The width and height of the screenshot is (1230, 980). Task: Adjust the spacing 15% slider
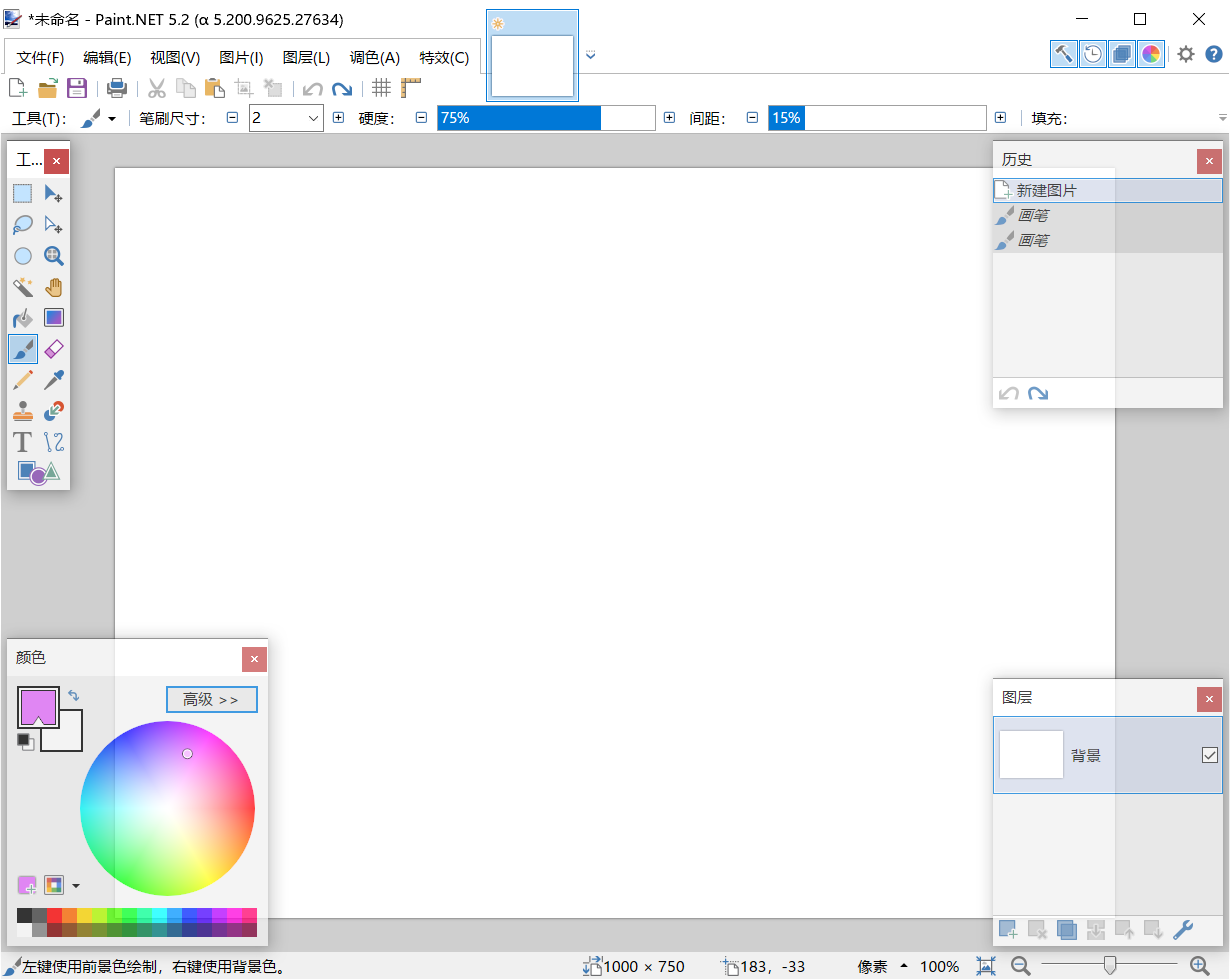point(877,118)
